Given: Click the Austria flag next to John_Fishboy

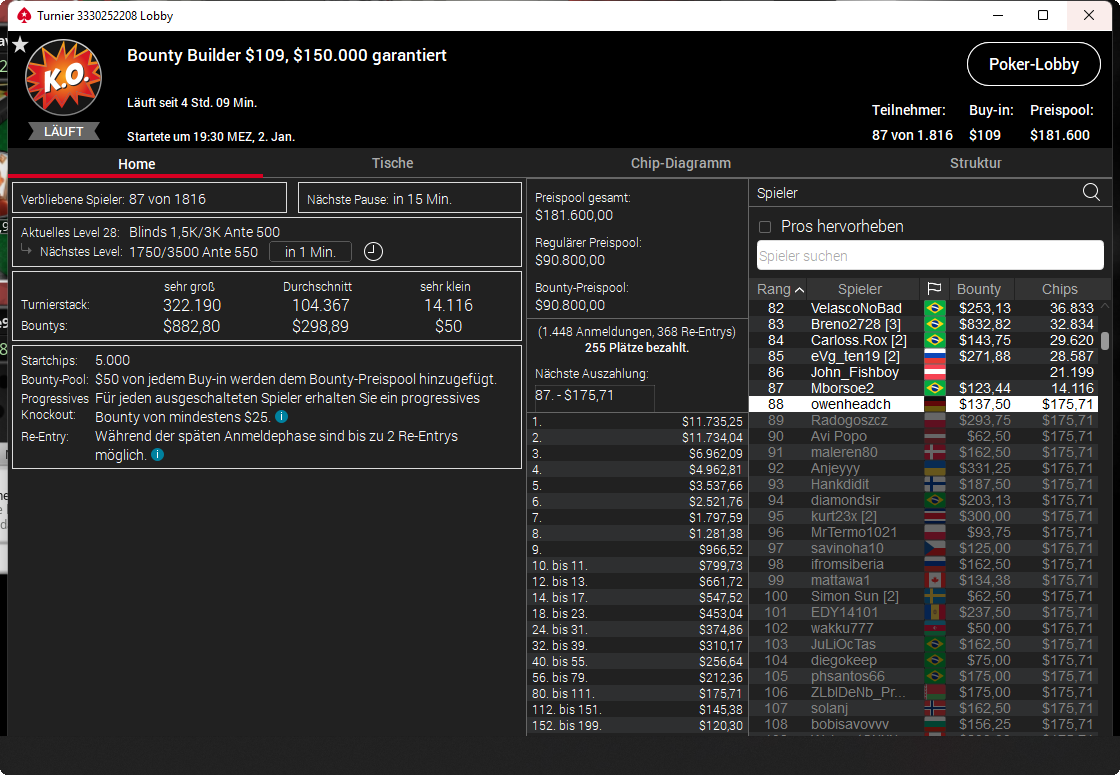Looking at the screenshot, I should click(x=935, y=372).
